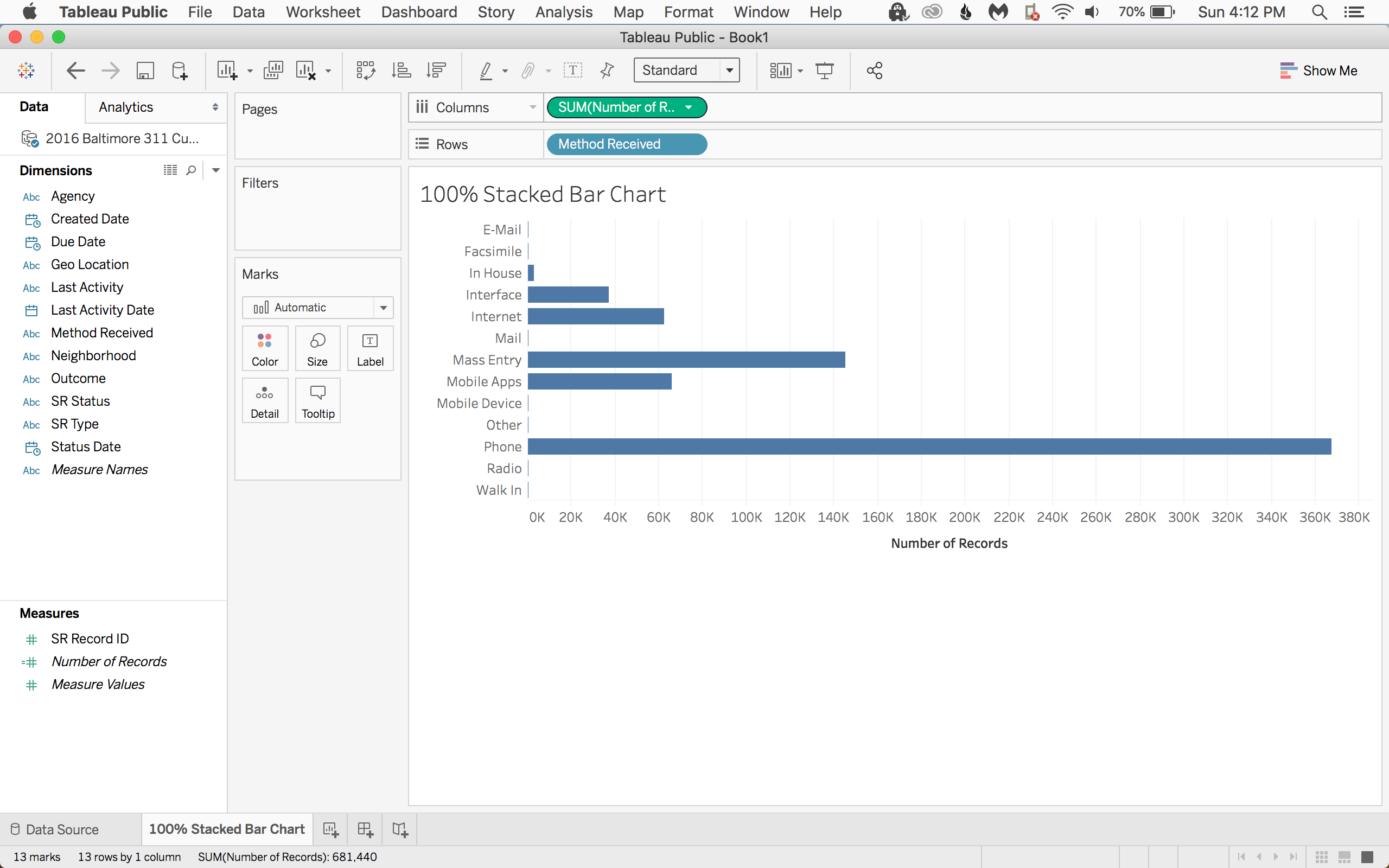Viewport: 1389px width, 868px height.
Task: Select the Created Date dimension field
Action: click(x=90, y=219)
